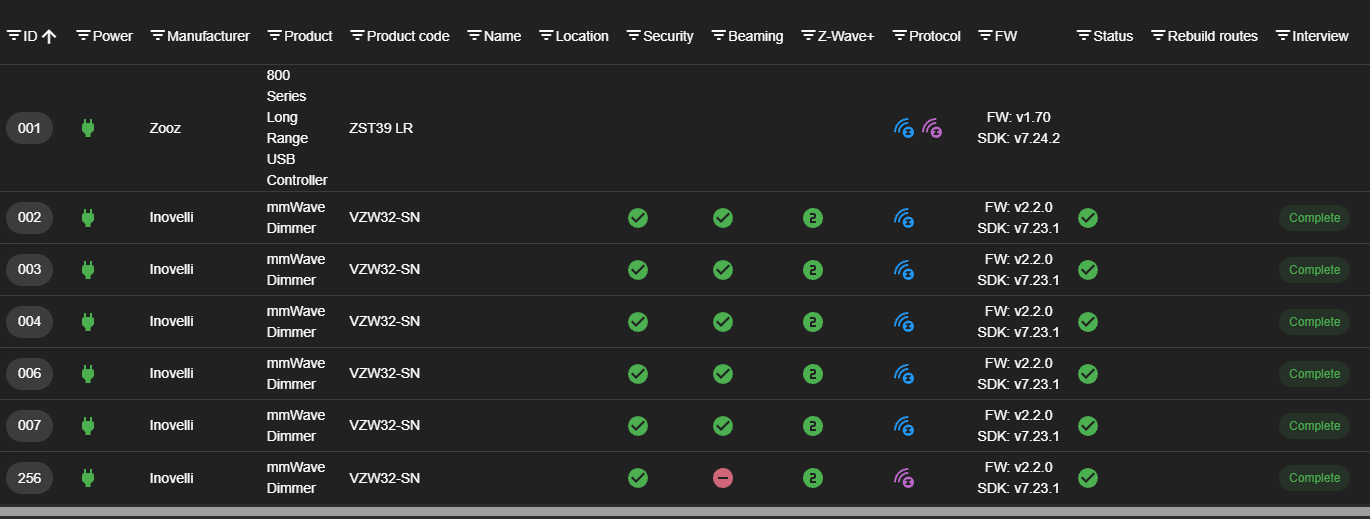This screenshot has height=519, width=1370.
Task: Select node ID chip 004
Action: point(29,322)
